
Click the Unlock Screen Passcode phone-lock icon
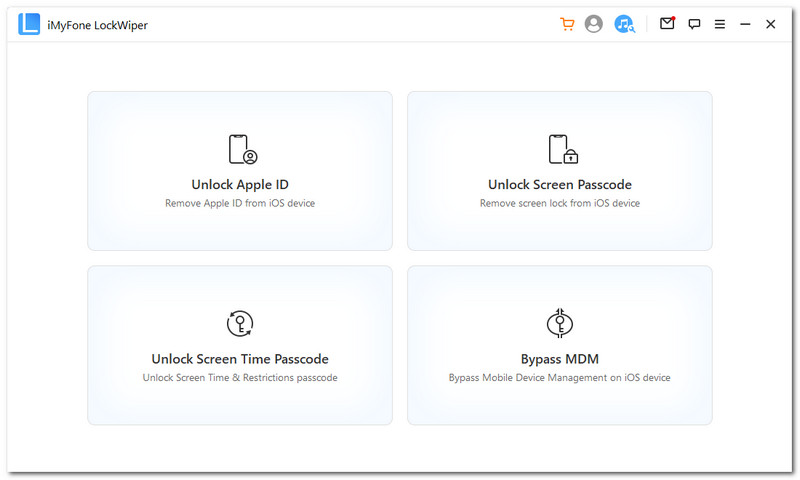tap(562, 149)
